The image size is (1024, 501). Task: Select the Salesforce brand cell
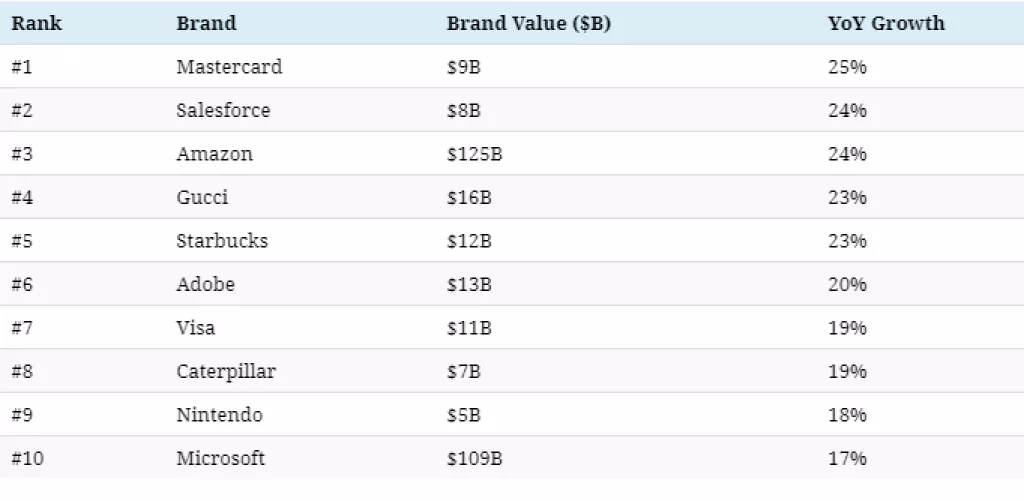click(223, 110)
